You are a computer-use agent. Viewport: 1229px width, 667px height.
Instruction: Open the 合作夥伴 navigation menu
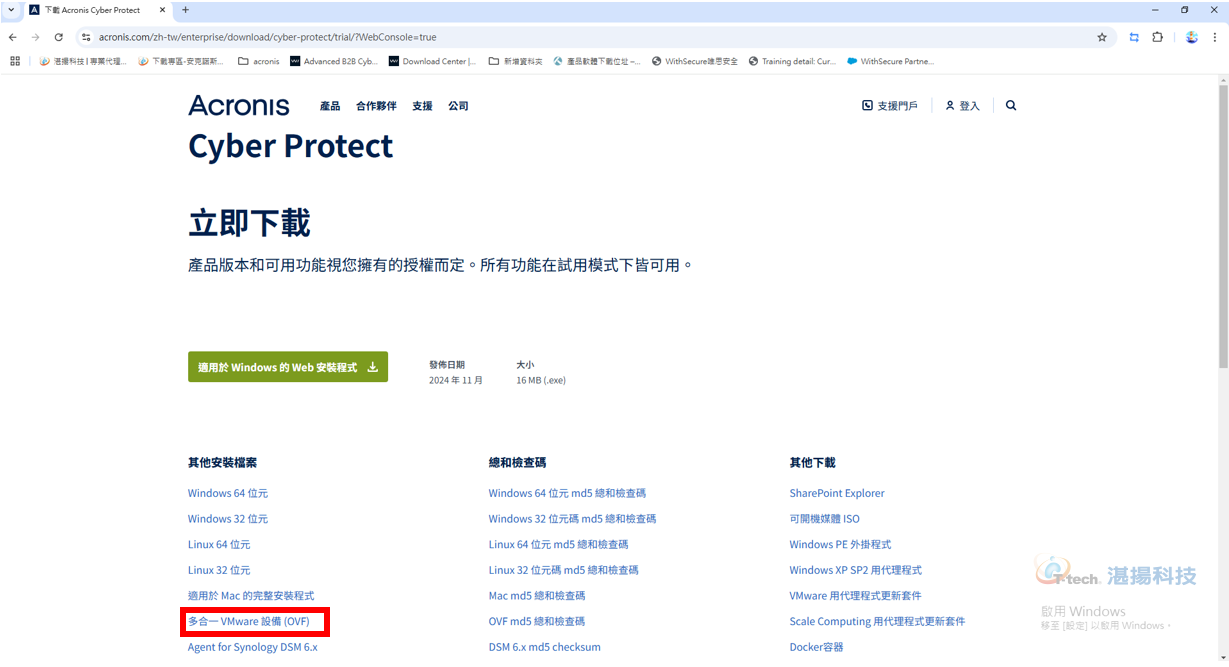(376, 106)
